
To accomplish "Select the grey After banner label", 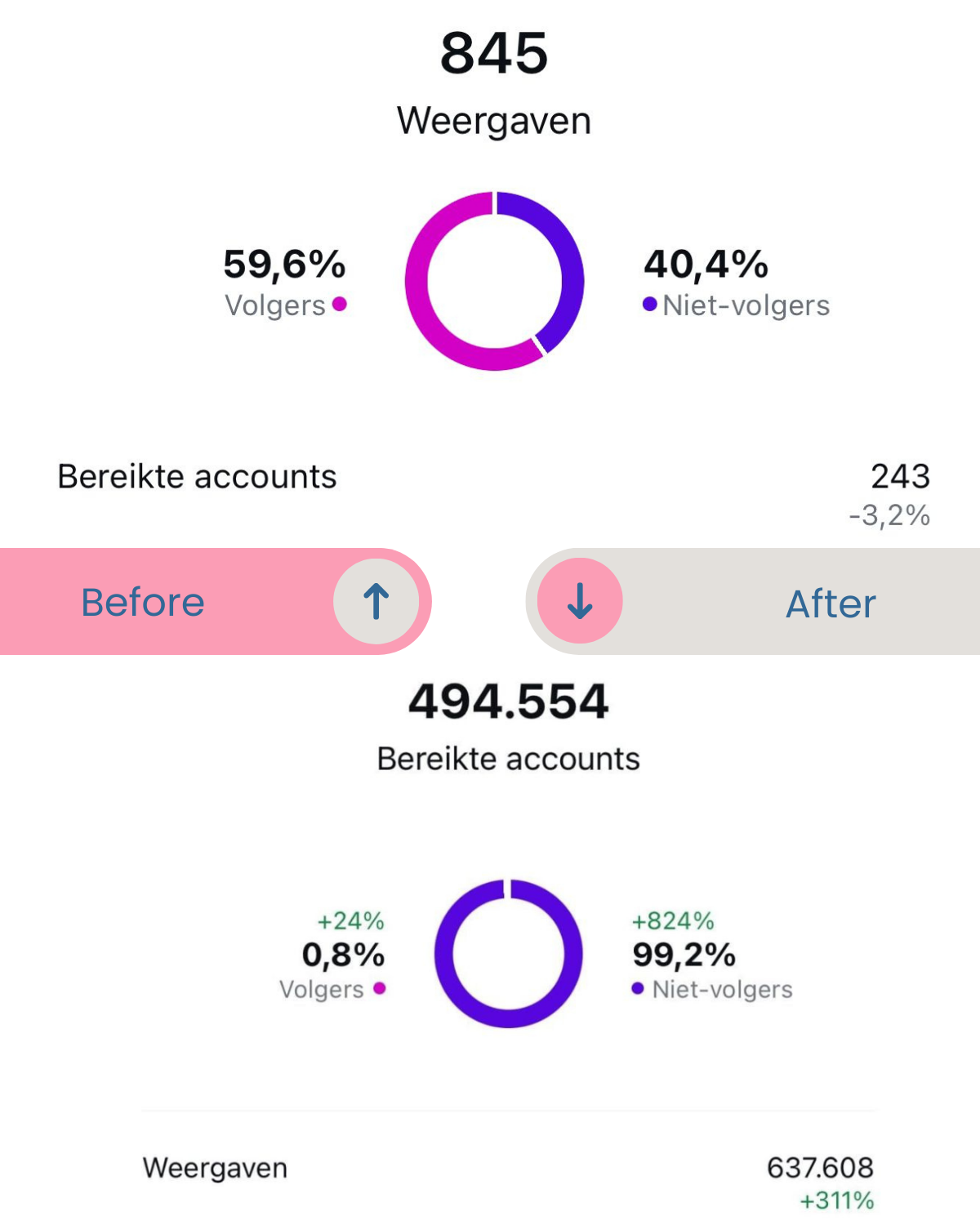I will click(831, 604).
